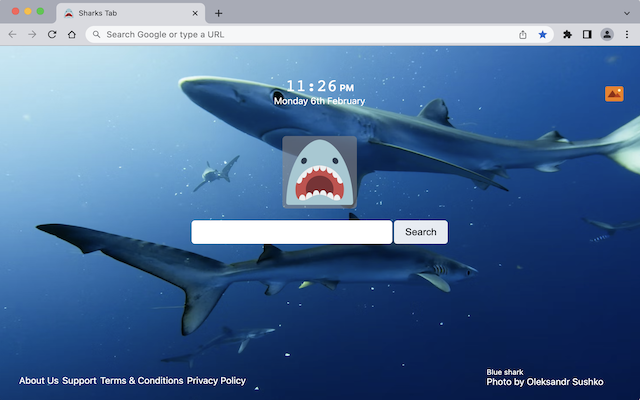The image size is (640, 400).
Task: Click the Search button
Action: 421,232
